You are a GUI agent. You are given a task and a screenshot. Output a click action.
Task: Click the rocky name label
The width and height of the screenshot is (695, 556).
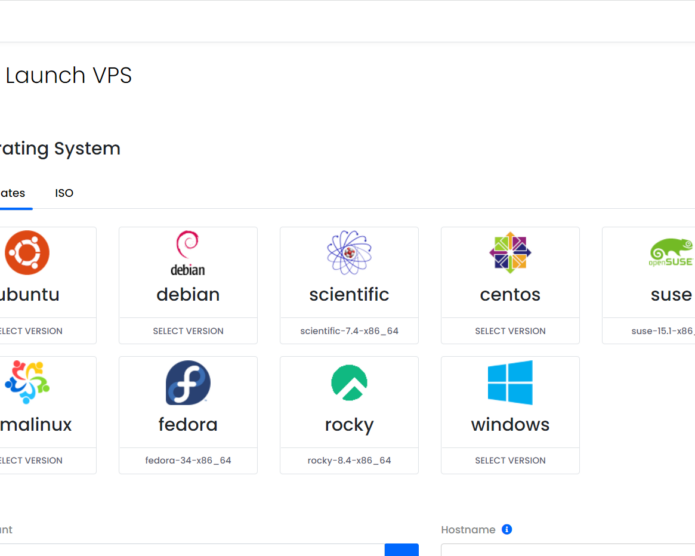349,425
